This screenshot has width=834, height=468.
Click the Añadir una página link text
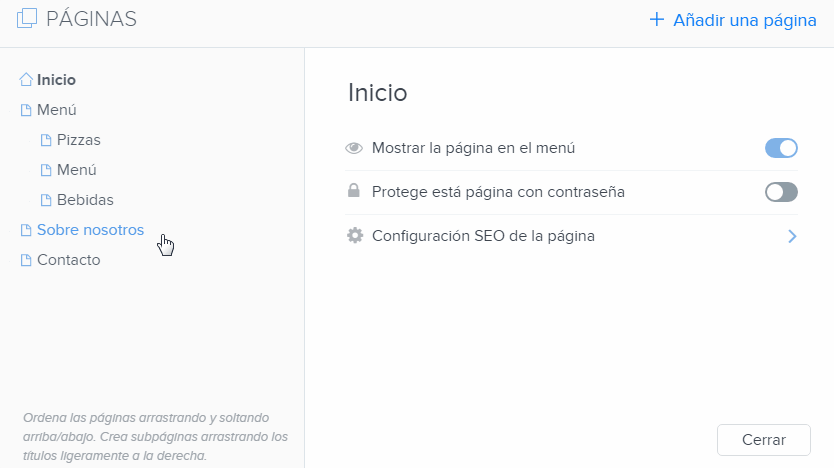click(745, 20)
